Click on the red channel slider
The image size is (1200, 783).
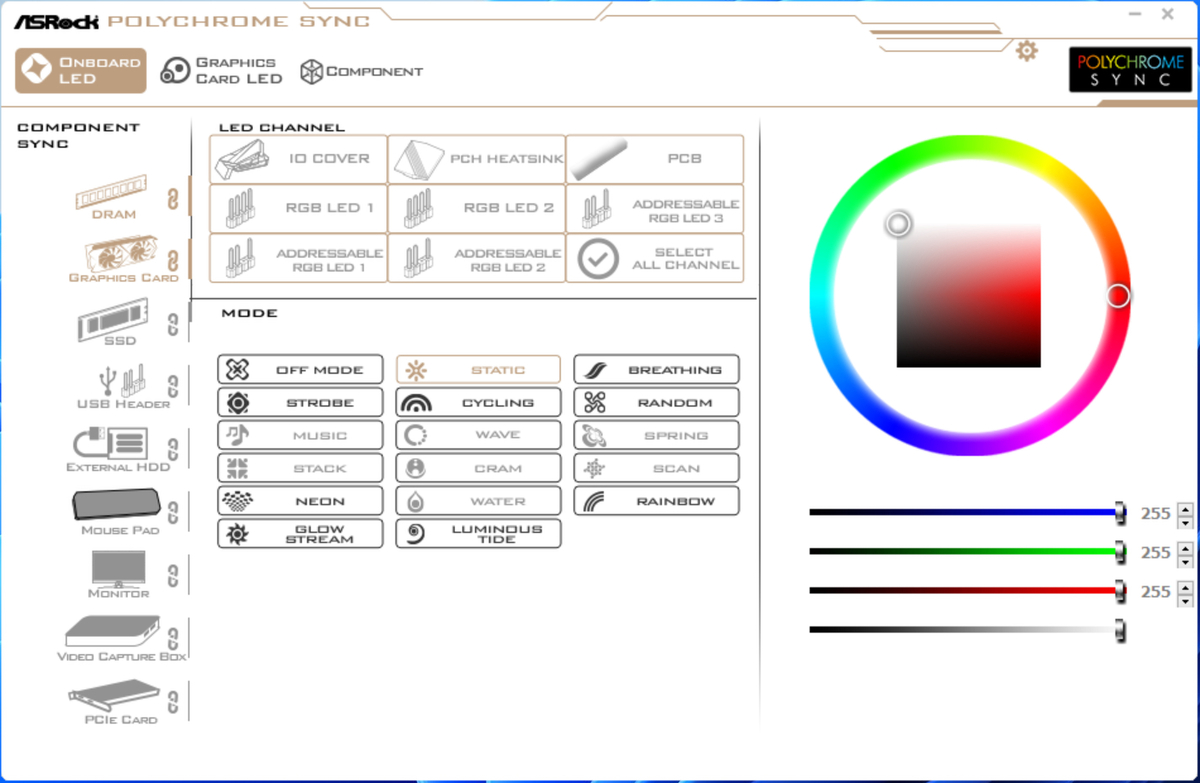pos(967,590)
